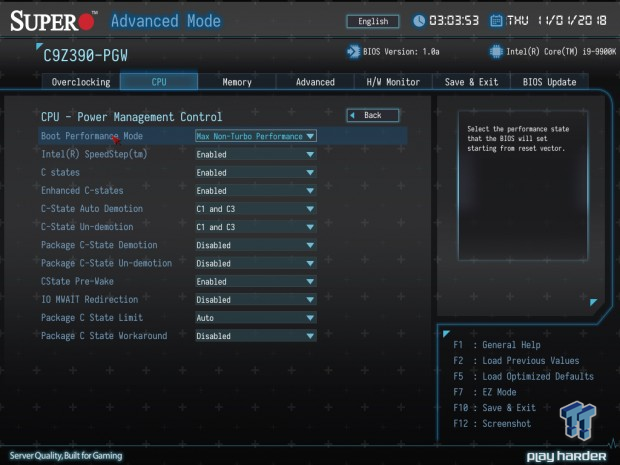
Task: Click the system time 03:03:53
Action: tap(454, 21)
